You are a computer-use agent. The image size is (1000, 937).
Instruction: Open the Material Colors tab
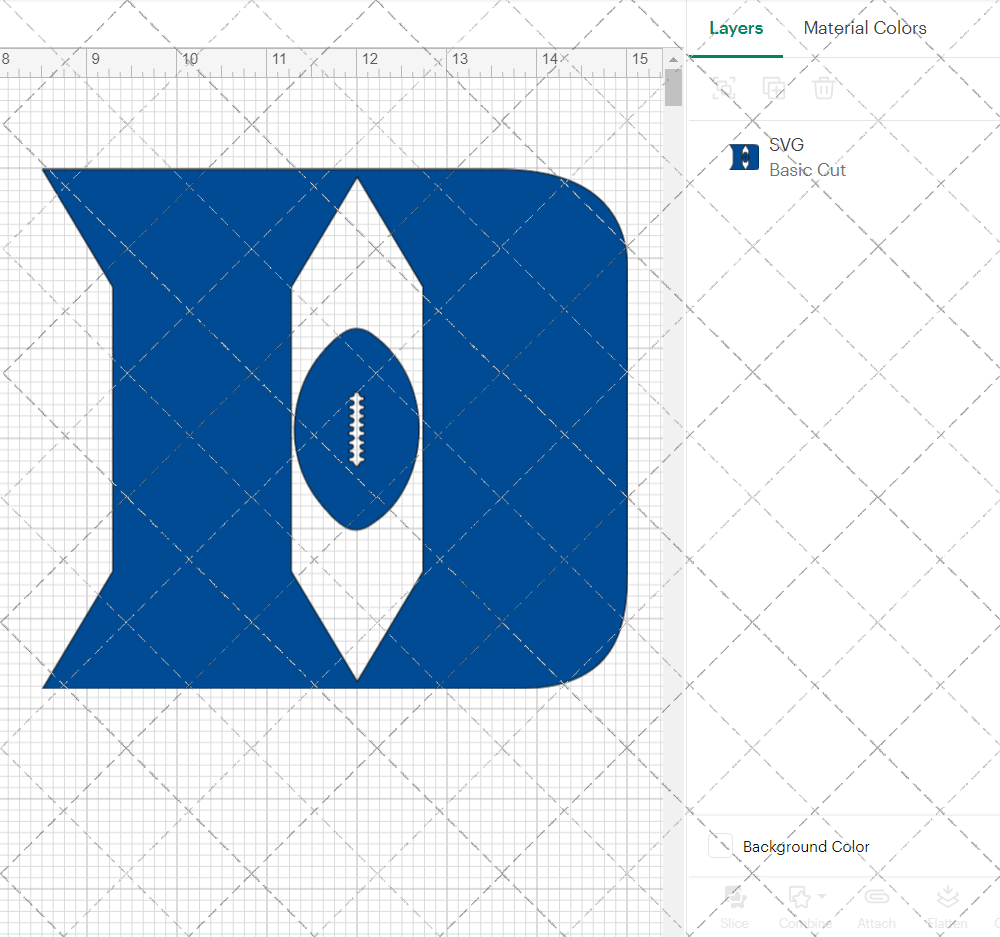[865, 29]
